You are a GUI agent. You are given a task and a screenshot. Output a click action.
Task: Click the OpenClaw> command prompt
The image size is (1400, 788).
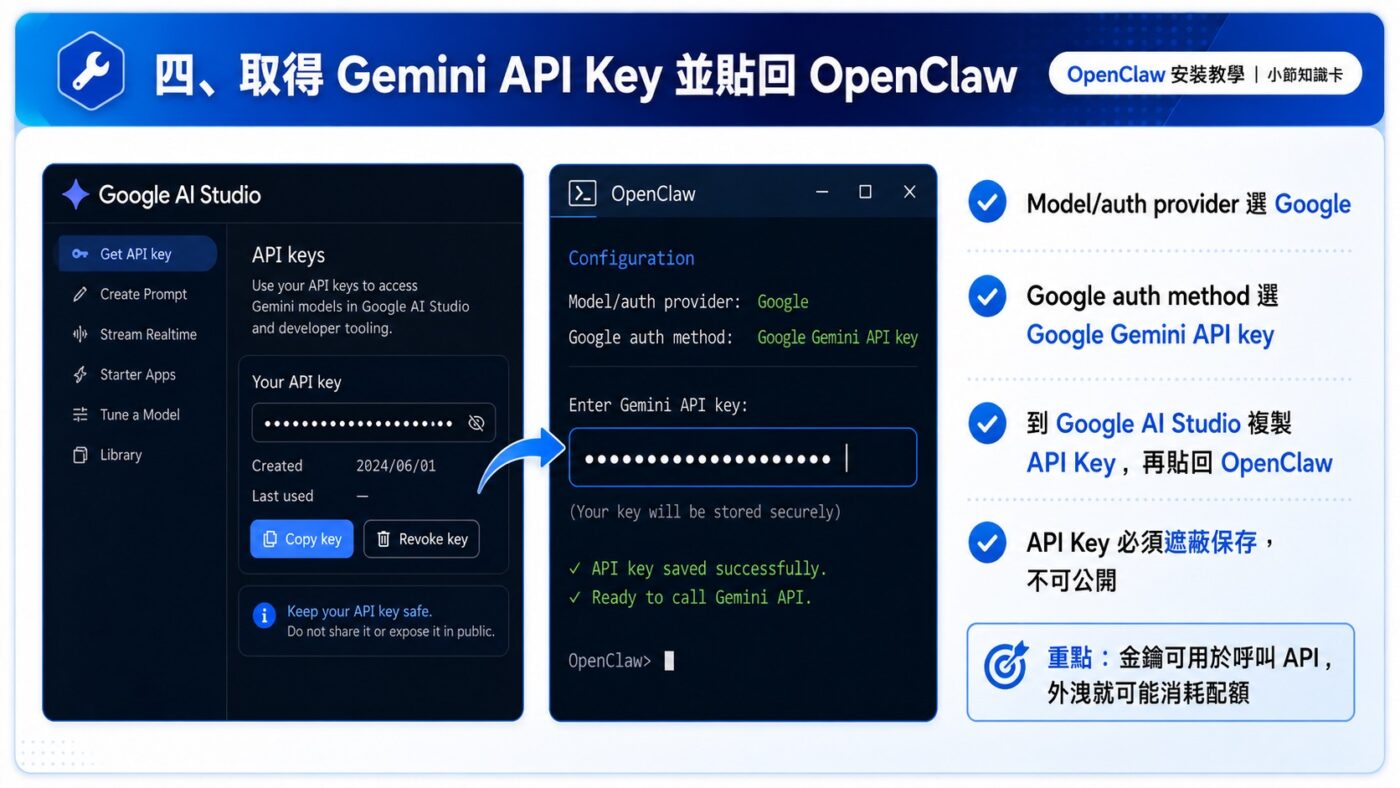610,660
